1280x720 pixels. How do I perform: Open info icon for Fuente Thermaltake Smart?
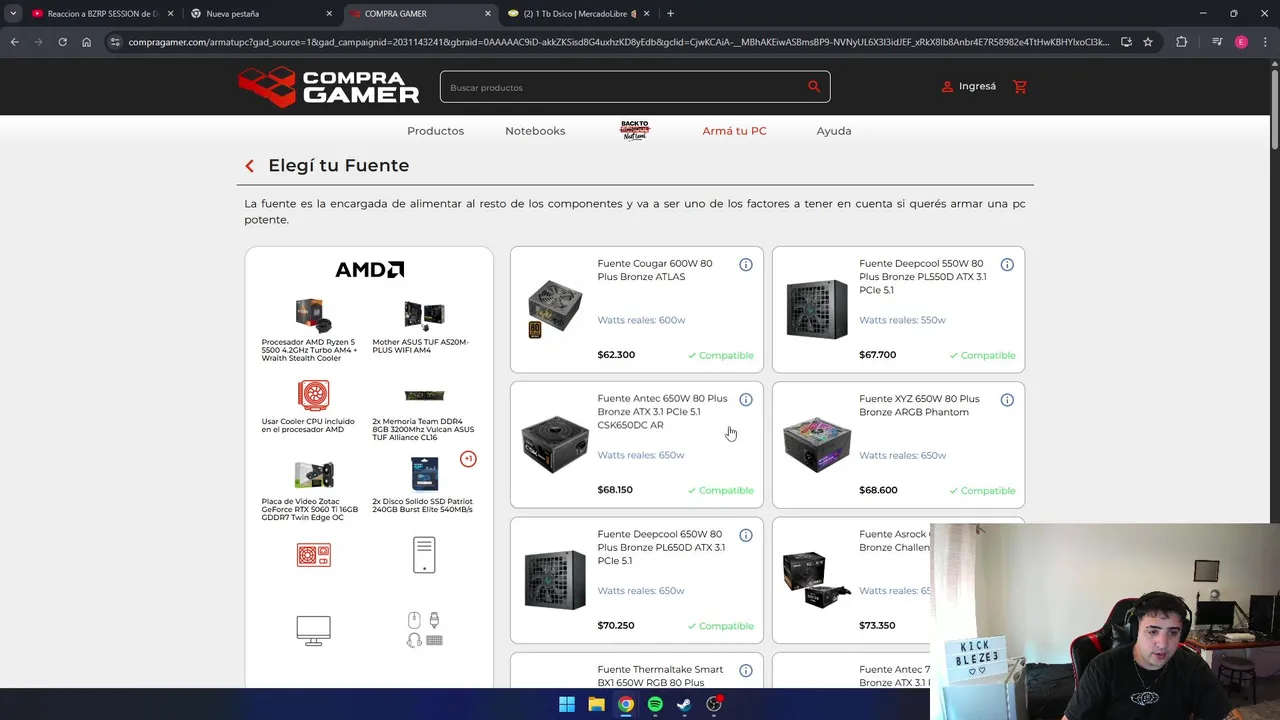tap(746, 671)
